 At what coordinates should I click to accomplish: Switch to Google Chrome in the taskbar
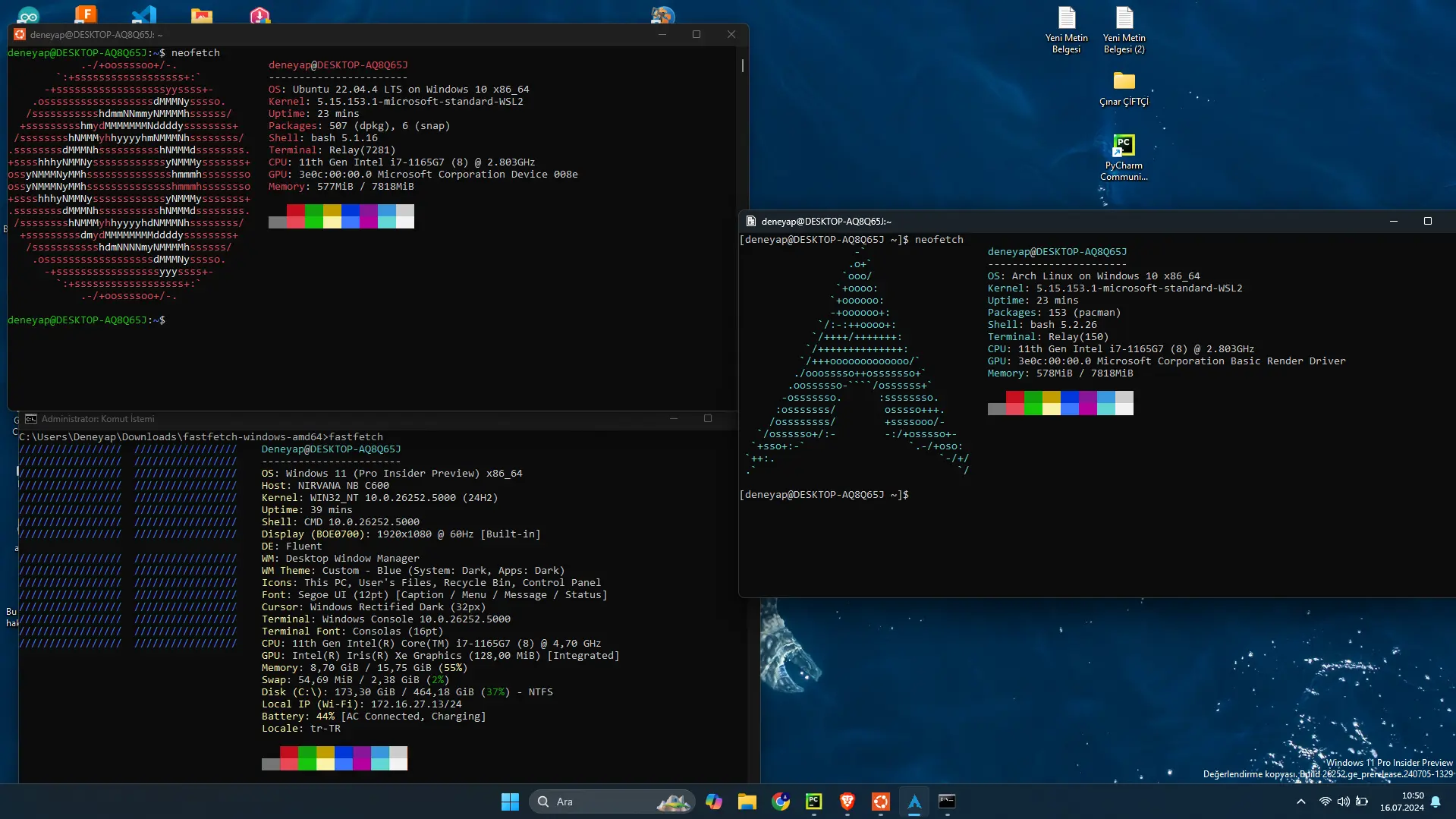pyautogui.click(x=780, y=802)
